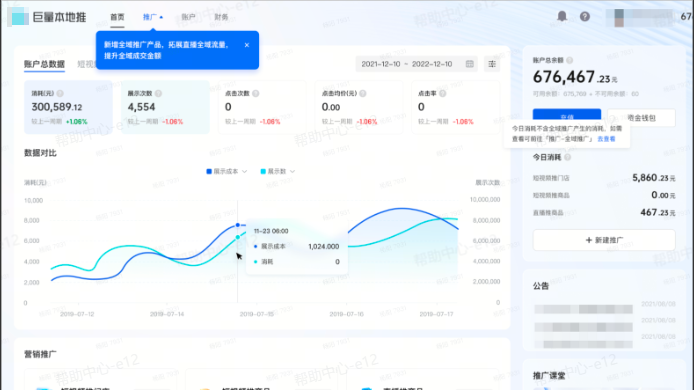Click the 数据对比 section heading
Viewport: 694px width, 390px height.
(x=40, y=153)
